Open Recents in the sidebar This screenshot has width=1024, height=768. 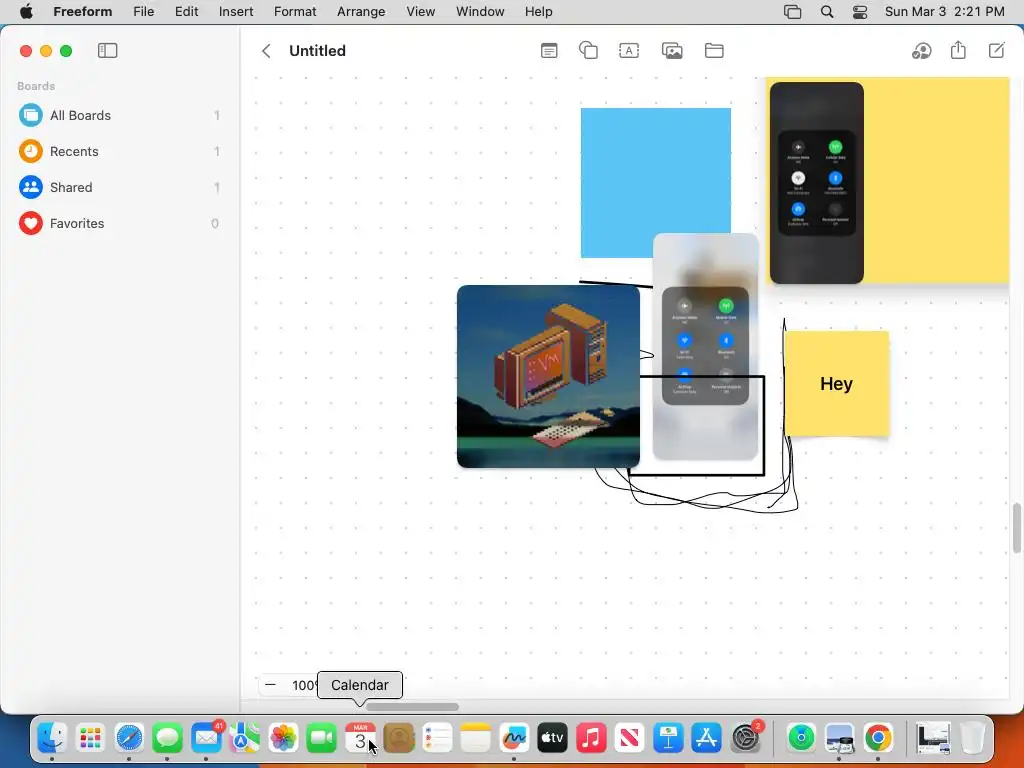tap(120, 152)
